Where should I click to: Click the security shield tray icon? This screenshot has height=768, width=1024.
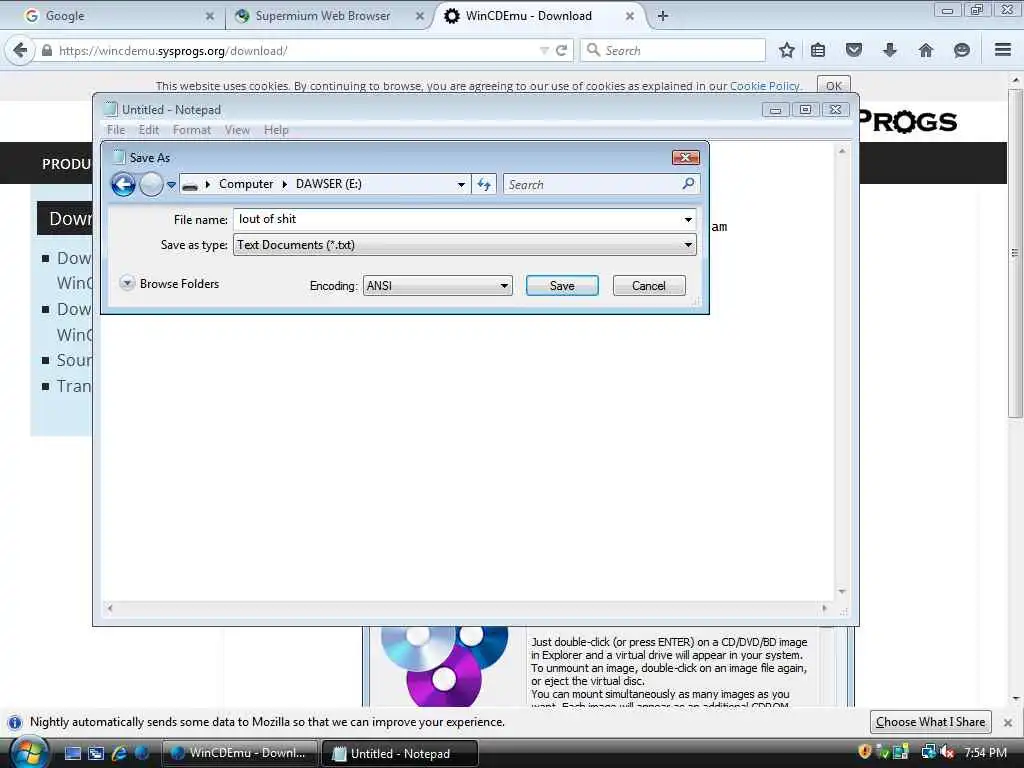click(x=865, y=752)
